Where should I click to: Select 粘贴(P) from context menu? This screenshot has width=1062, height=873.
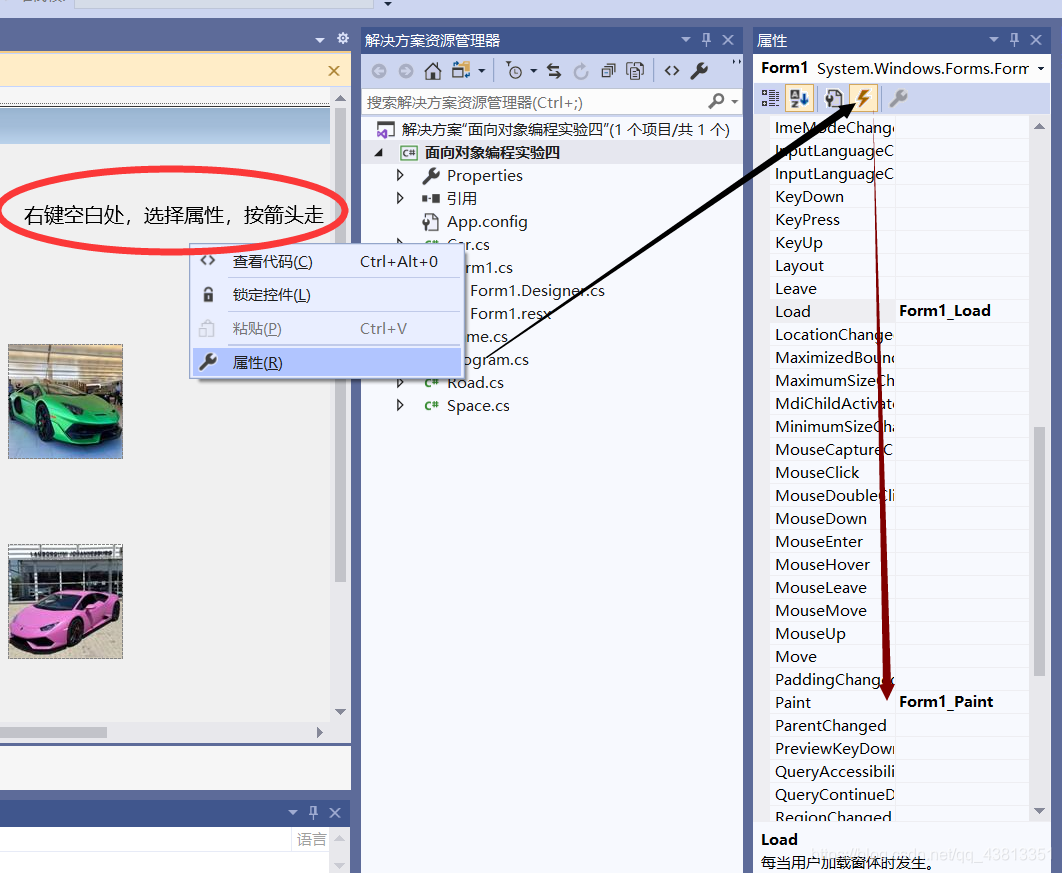click(x=328, y=328)
